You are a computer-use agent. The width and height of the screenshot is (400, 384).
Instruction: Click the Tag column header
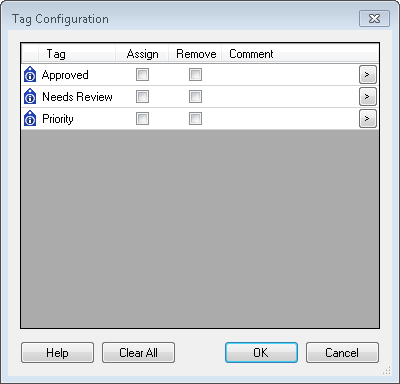[x=77, y=54]
